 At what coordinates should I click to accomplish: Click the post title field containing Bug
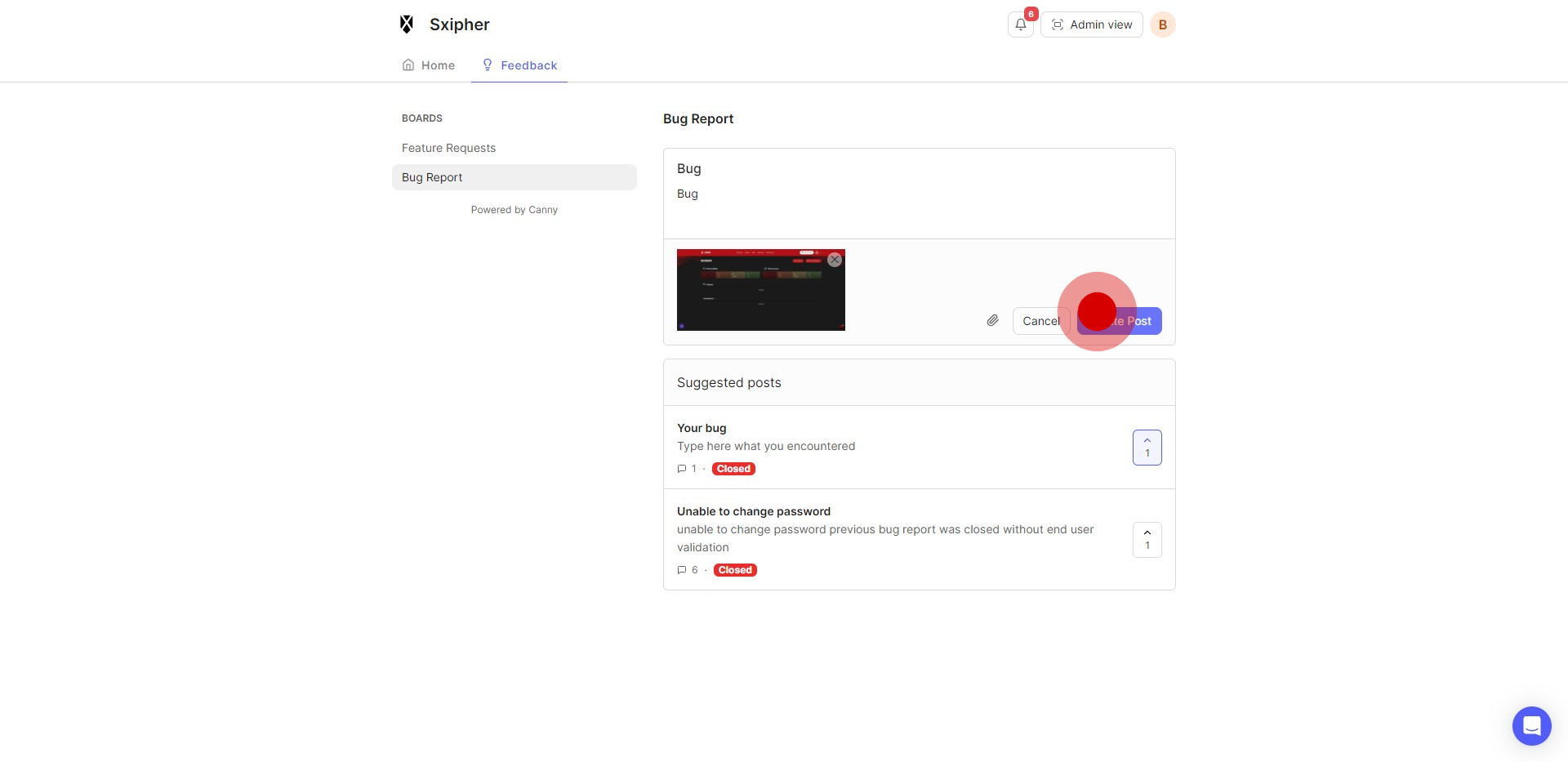point(919,168)
